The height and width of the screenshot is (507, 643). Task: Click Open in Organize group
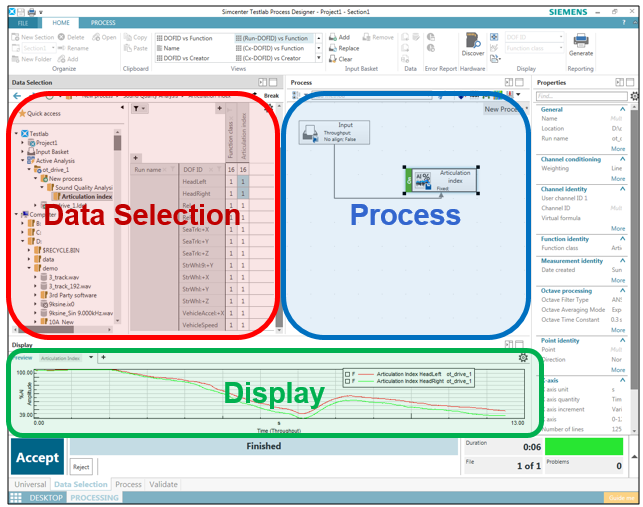tap(105, 37)
